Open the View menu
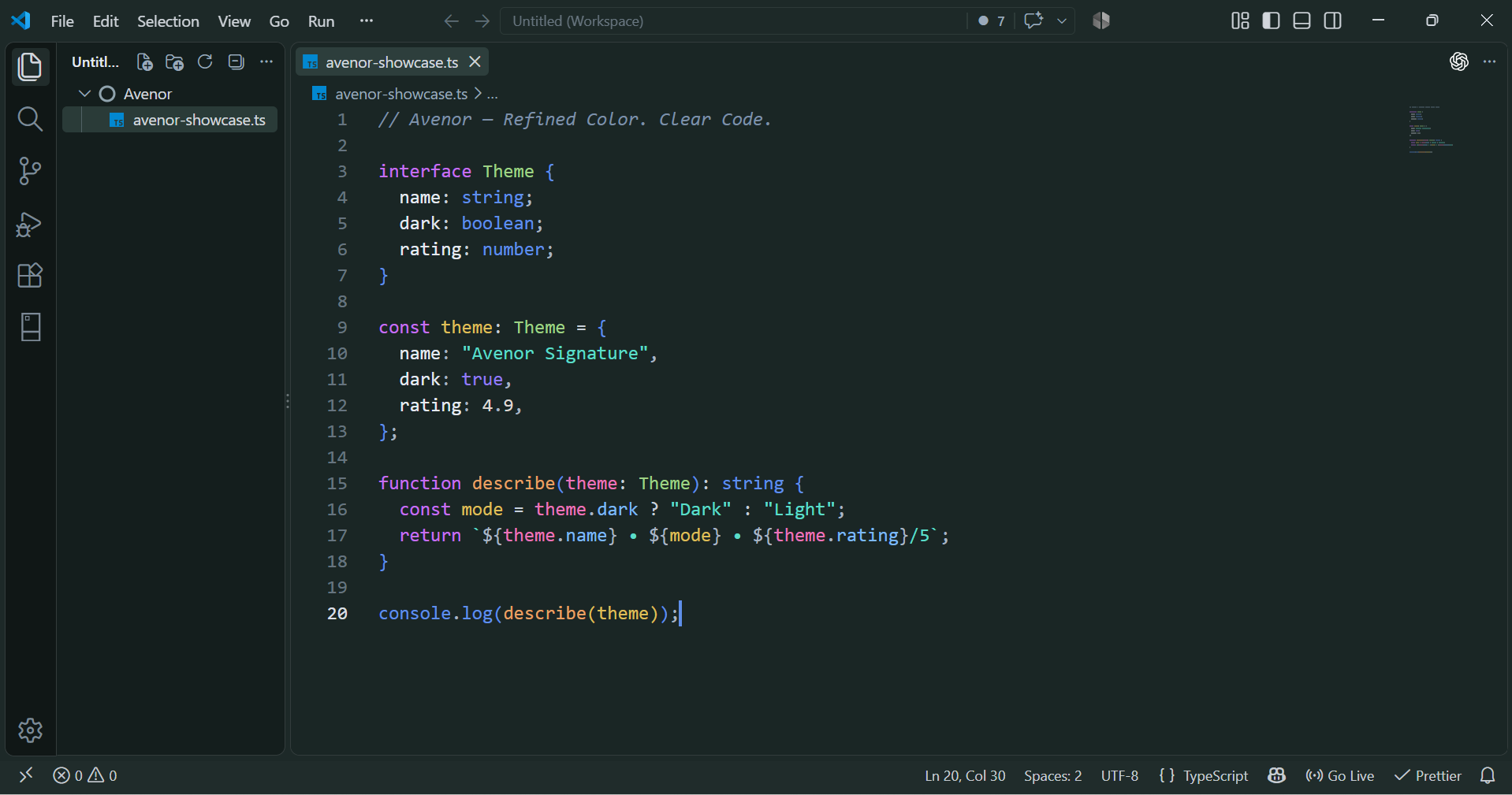 [234, 21]
